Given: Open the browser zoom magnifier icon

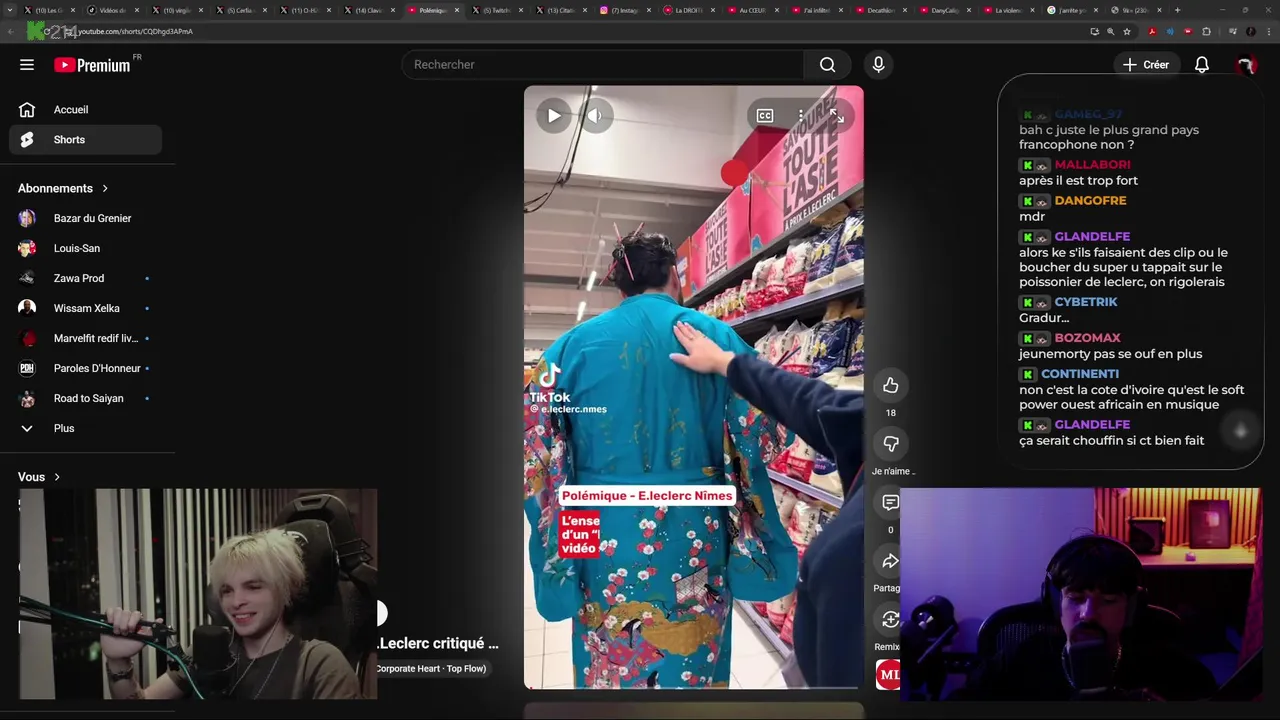Looking at the screenshot, I should coord(1110,32).
